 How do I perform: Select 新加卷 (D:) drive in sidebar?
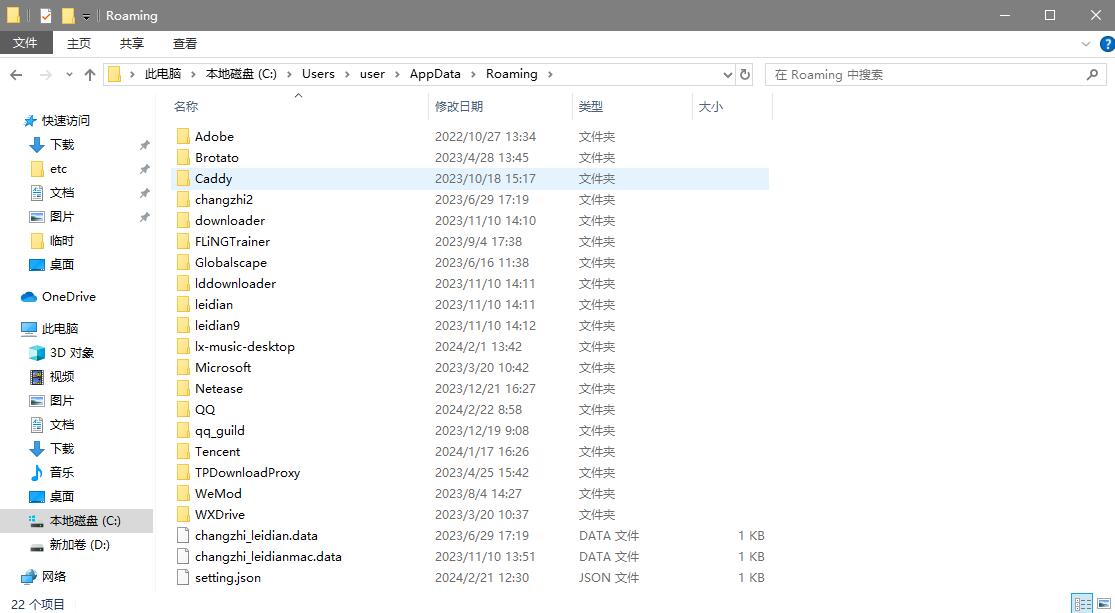point(79,545)
